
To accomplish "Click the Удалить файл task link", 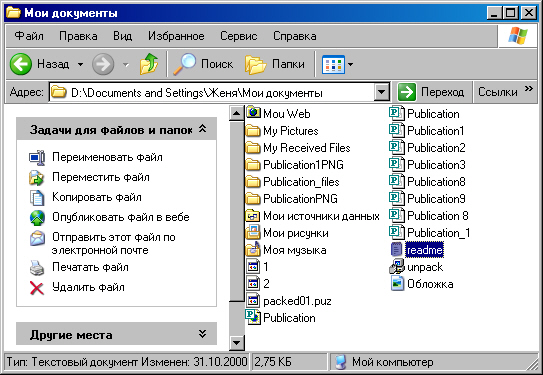I will 88,287.
